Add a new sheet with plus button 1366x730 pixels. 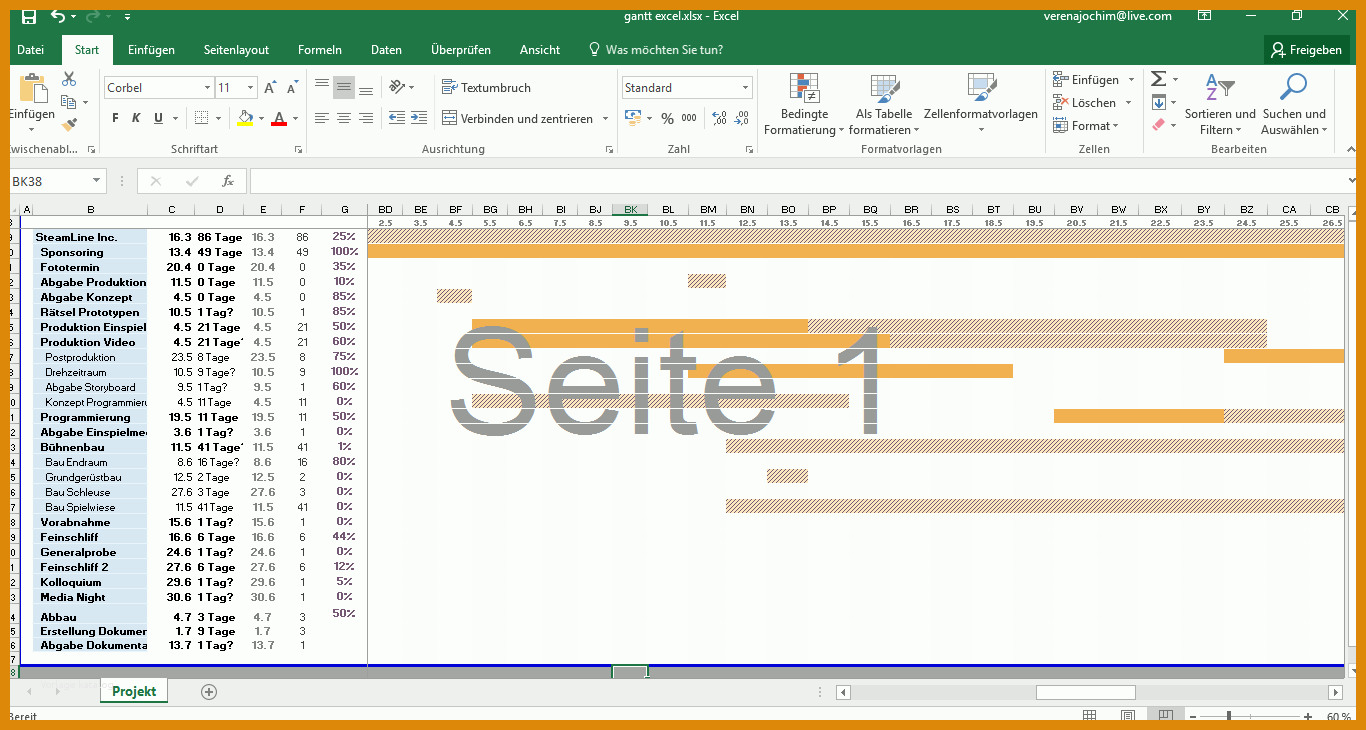click(x=208, y=692)
